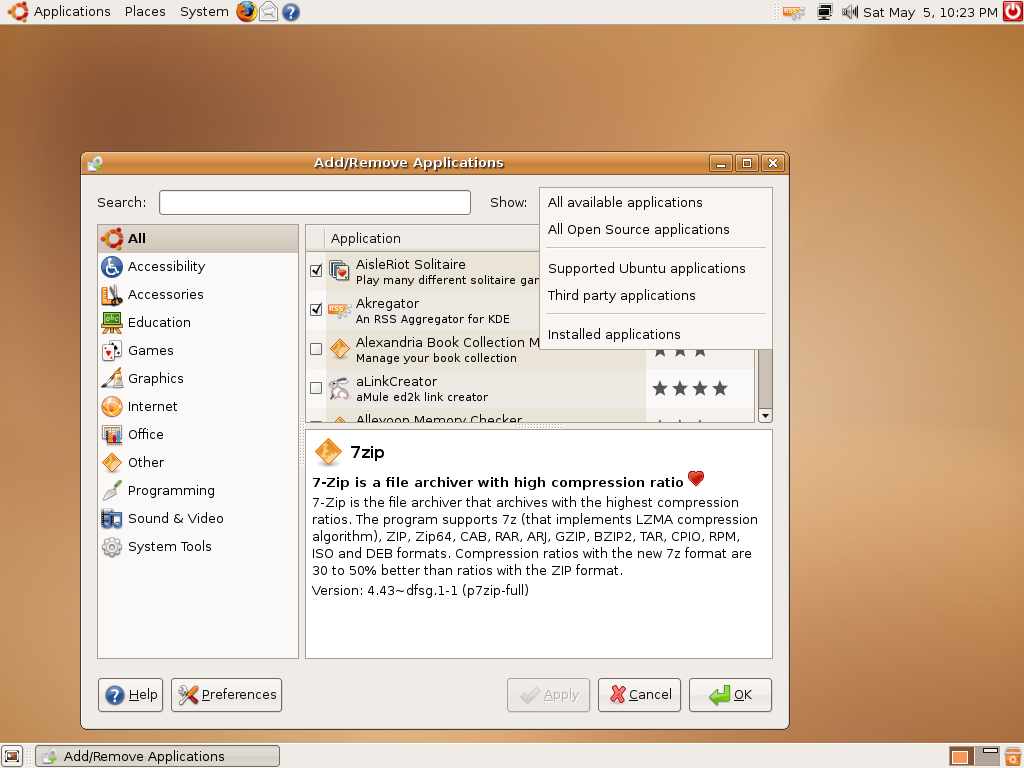The image size is (1024, 768).
Task: Click the System Tools gear icon
Action: (112, 547)
